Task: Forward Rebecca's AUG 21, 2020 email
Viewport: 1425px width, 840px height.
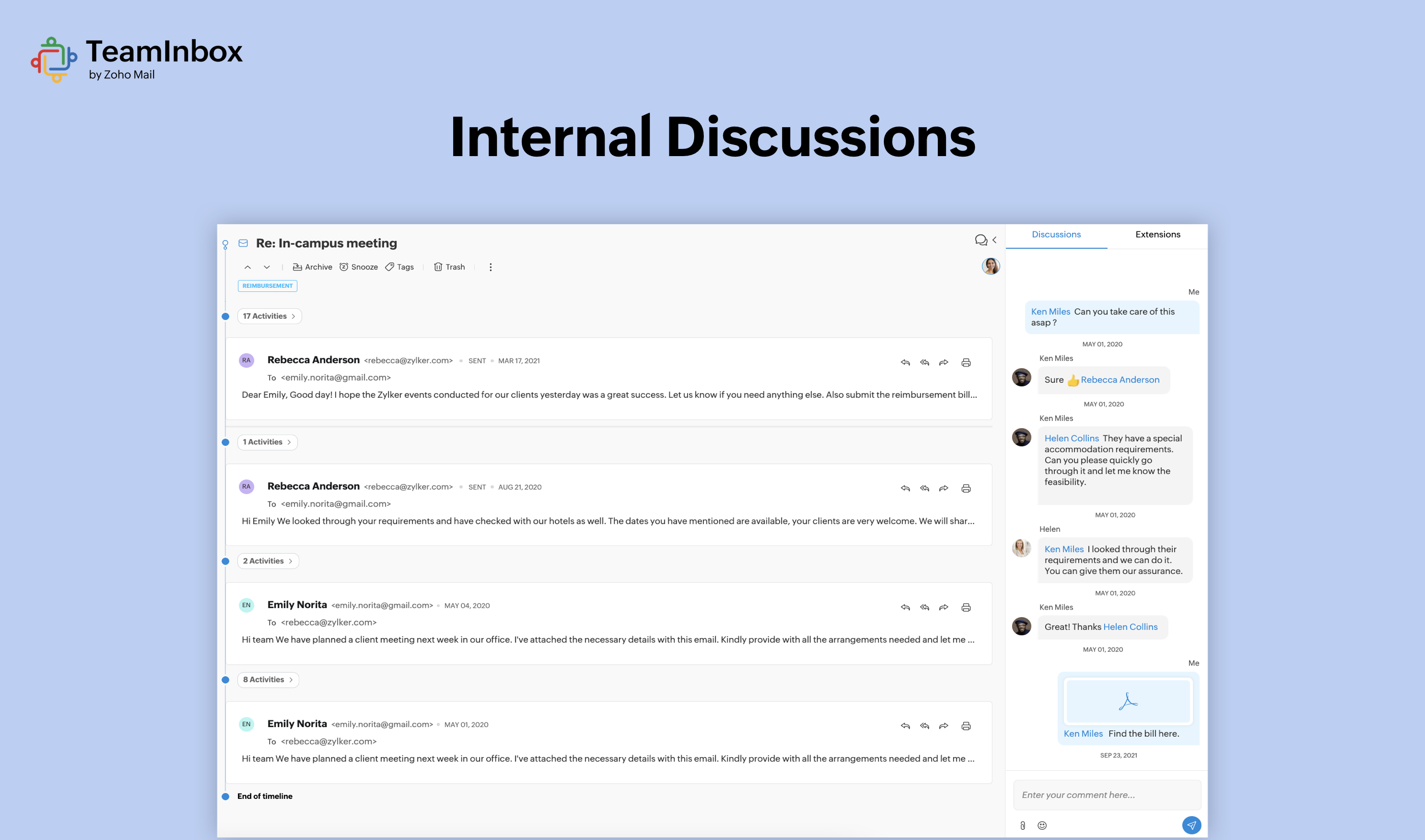Action: click(x=943, y=488)
